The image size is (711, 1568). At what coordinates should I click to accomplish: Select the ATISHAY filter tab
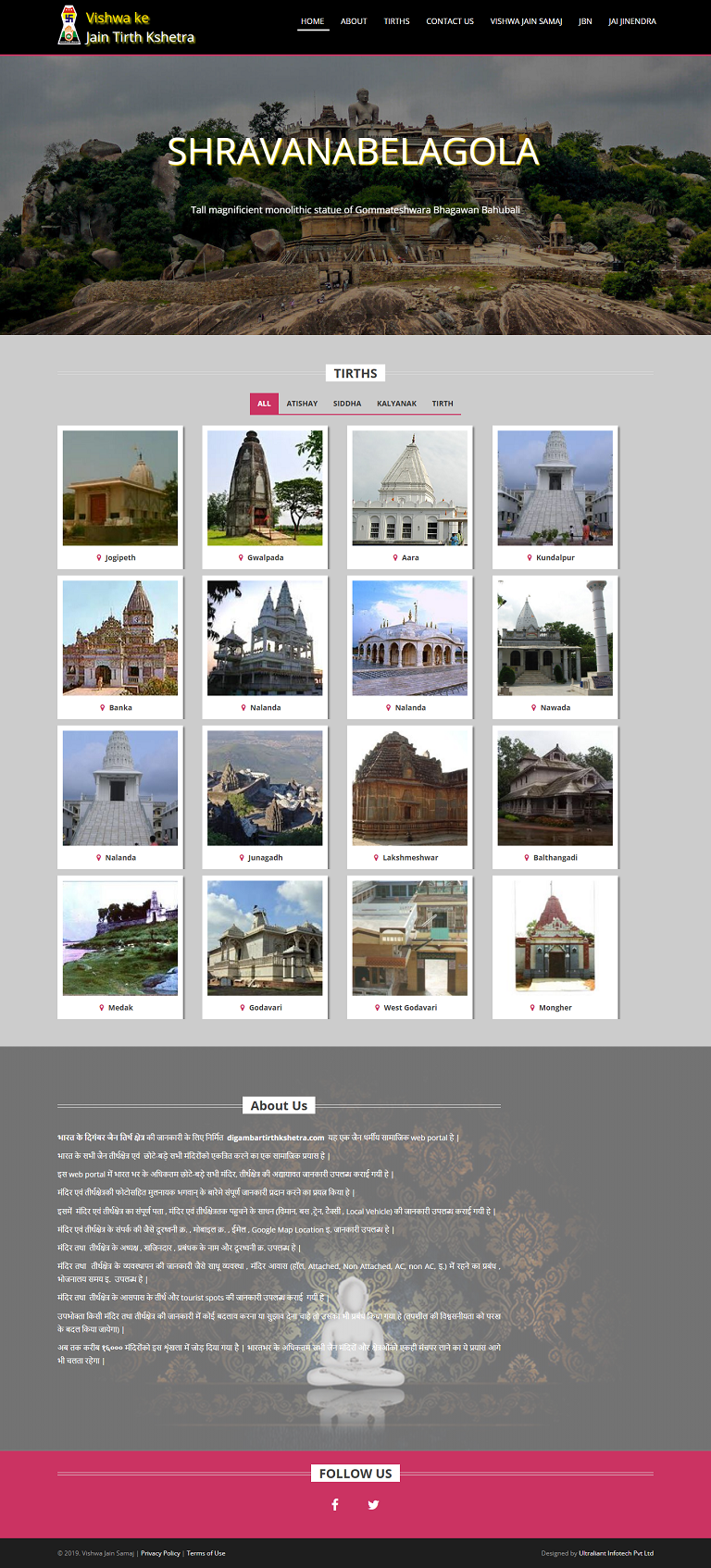302,404
